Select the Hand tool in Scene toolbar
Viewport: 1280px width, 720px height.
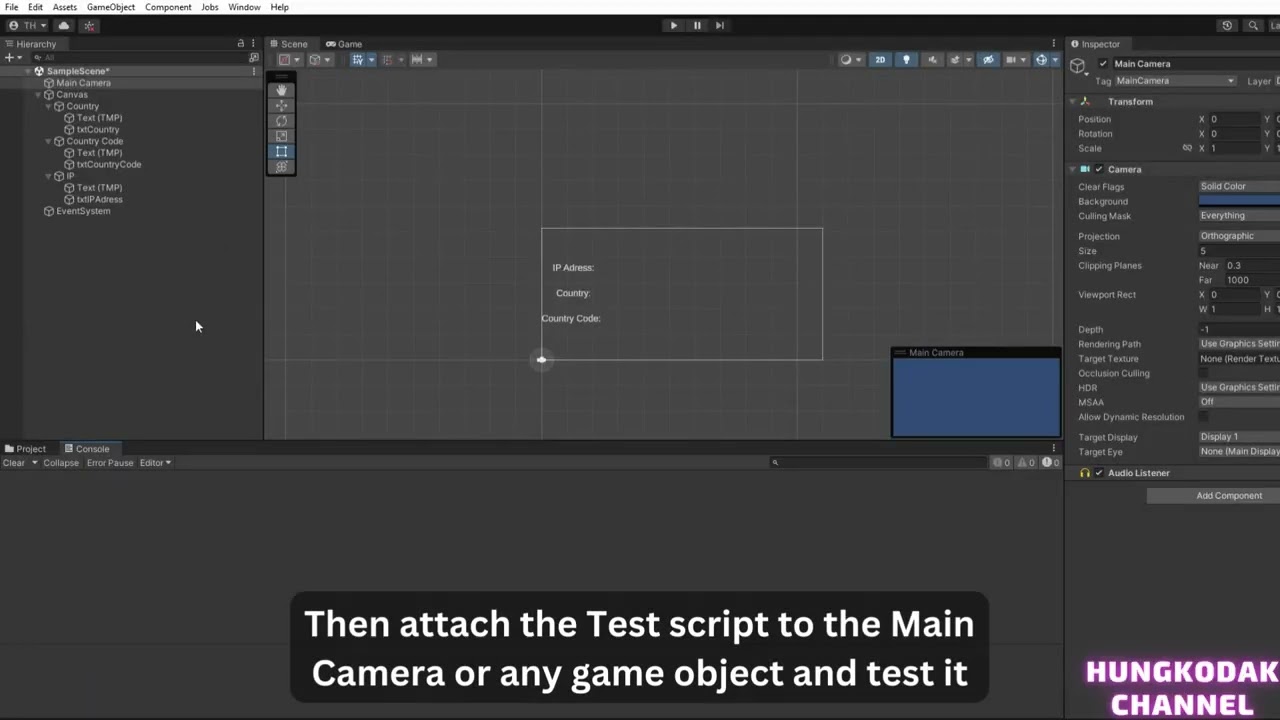click(281, 90)
